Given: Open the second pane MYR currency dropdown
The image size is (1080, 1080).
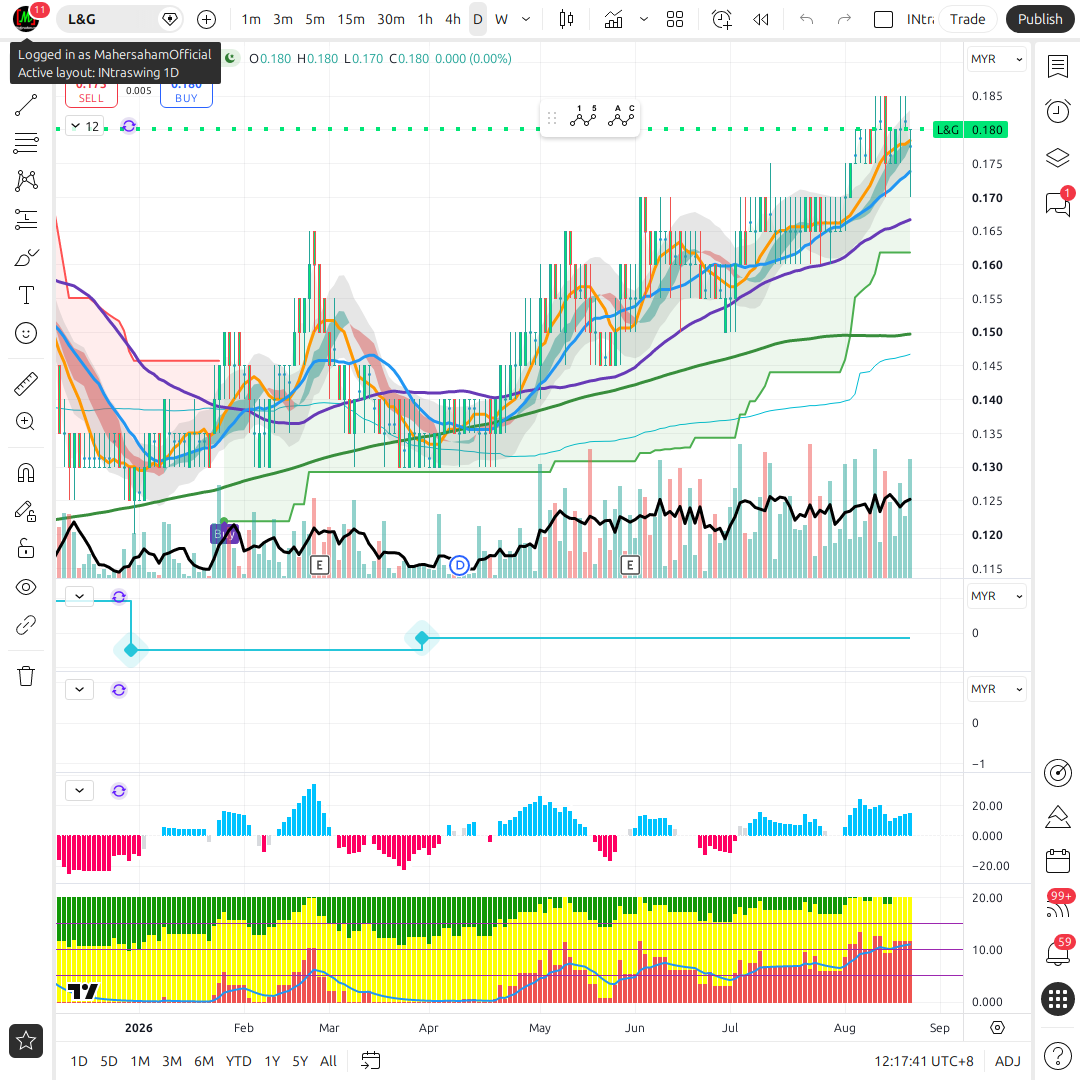Looking at the screenshot, I should (997, 596).
